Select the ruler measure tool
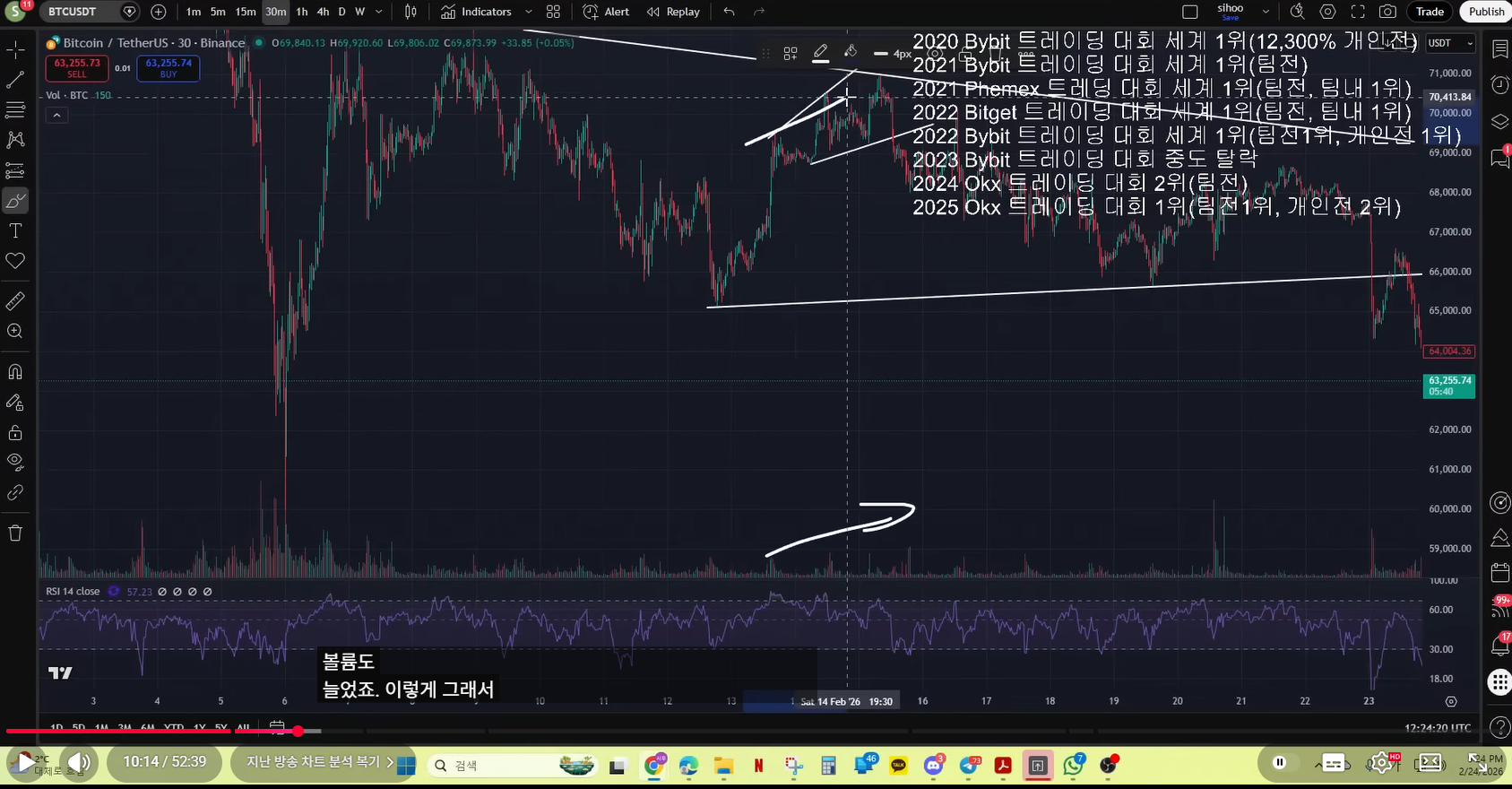This screenshot has width=1512, height=789. [15, 301]
